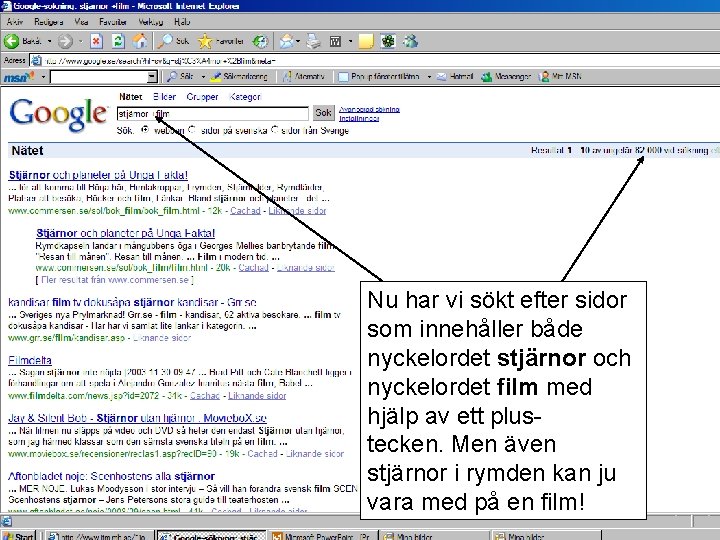
Task: Open the Mail icon dropdown arrow
Action: point(298,41)
